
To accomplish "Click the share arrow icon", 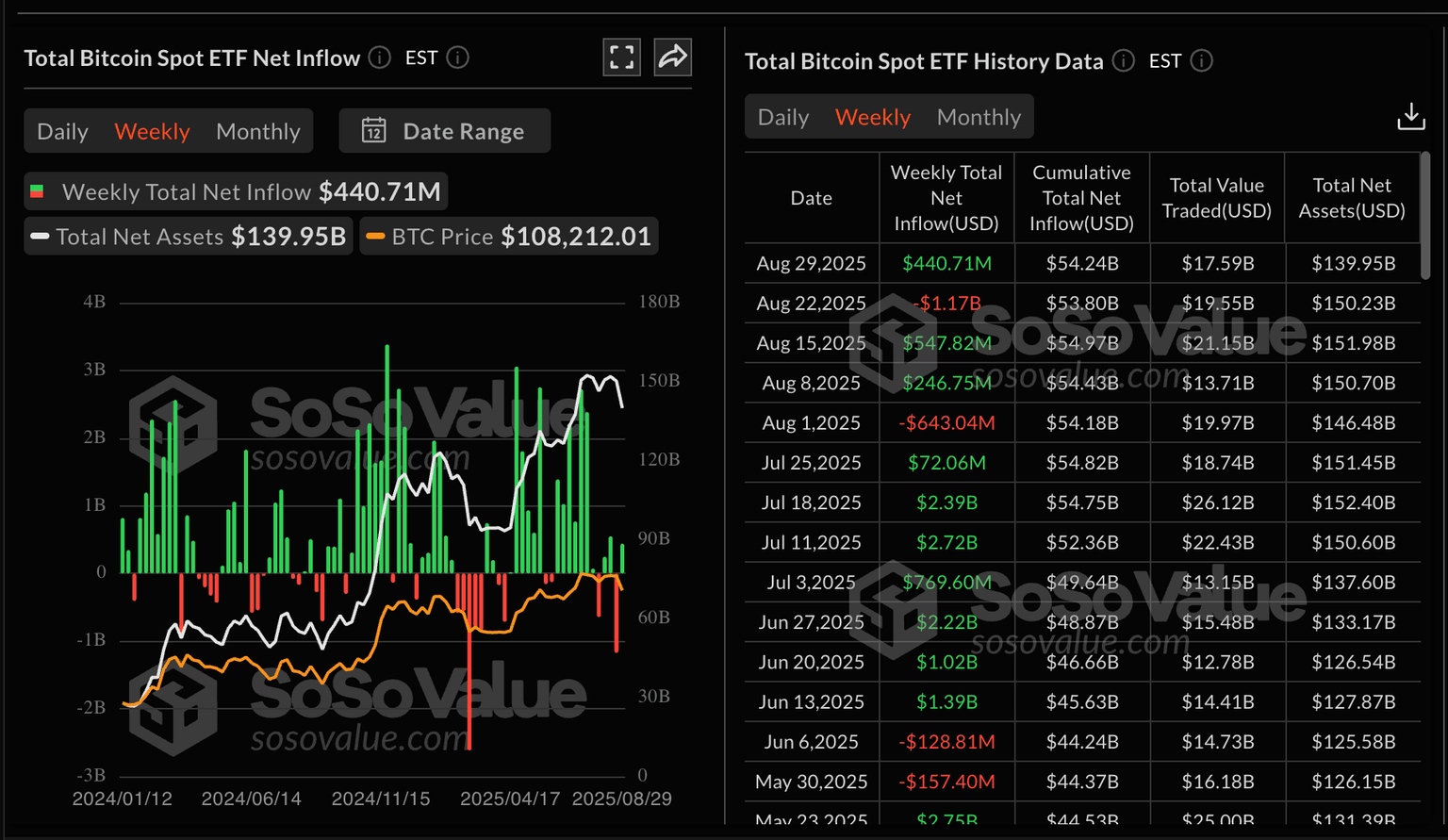I will pyautogui.click(x=672, y=58).
